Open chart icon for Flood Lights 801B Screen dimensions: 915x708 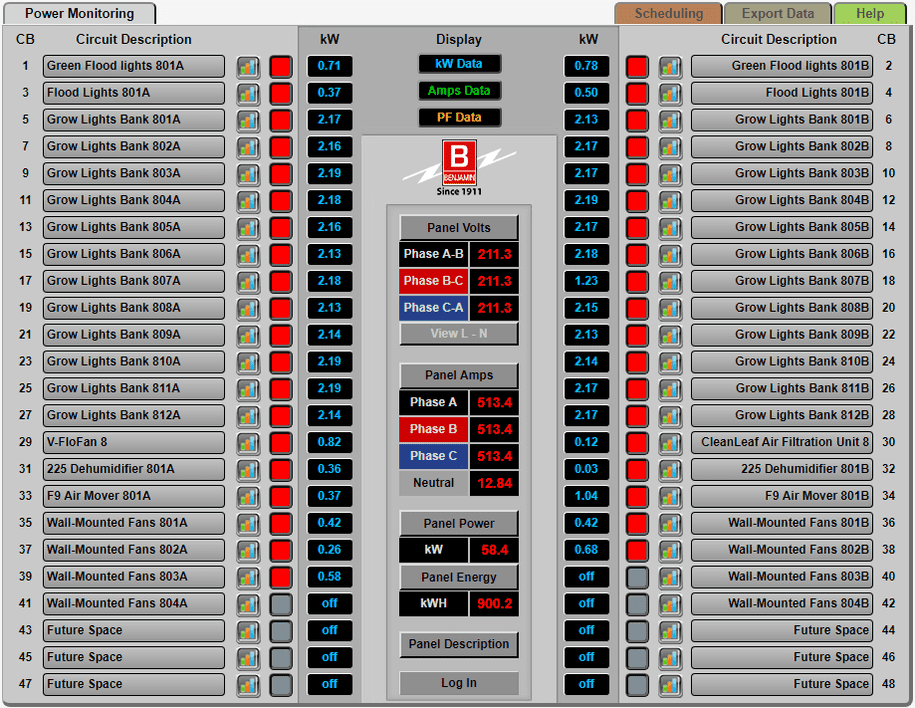coord(670,94)
